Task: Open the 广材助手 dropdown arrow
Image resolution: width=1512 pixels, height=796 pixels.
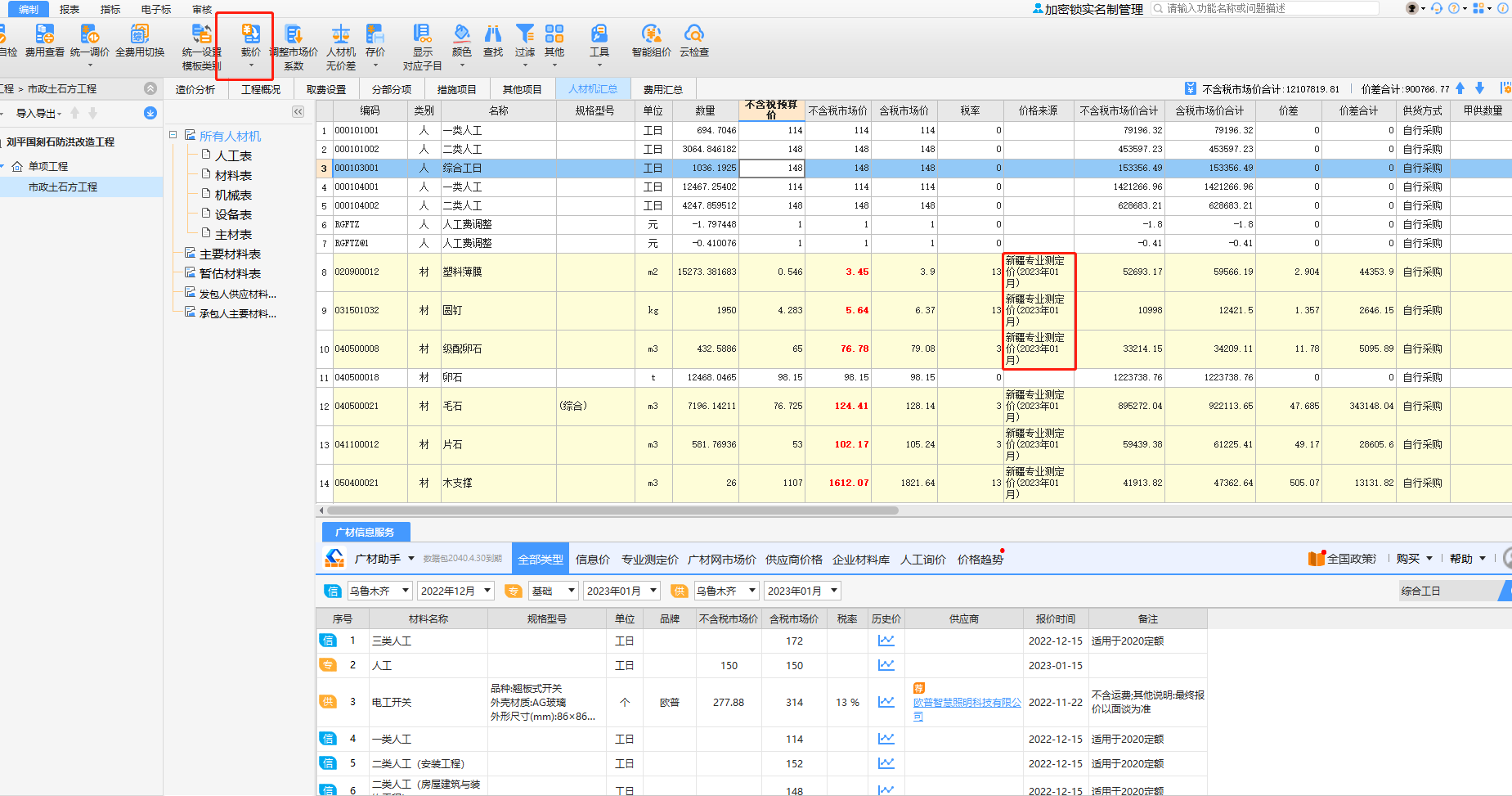Action: (411, 559)
